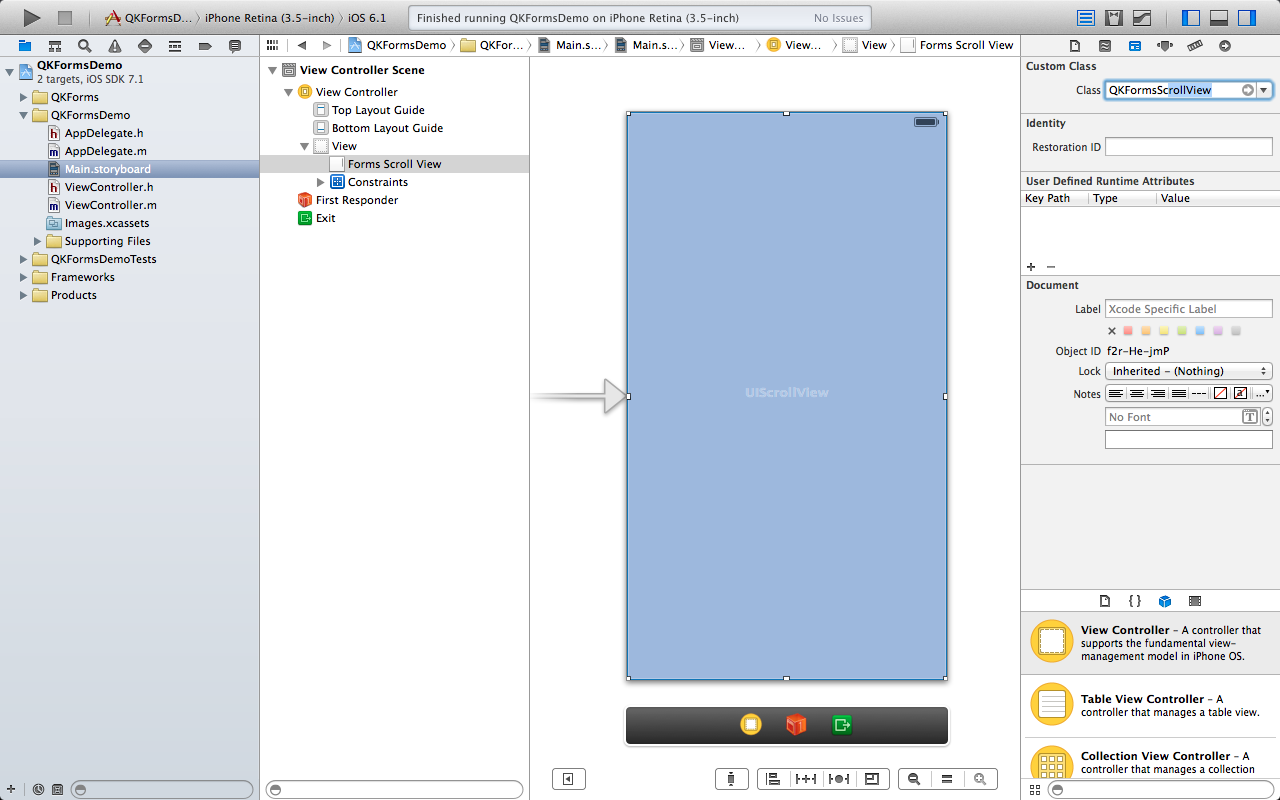
Task: Show the Object library
Action: [x=1165, y=601]
